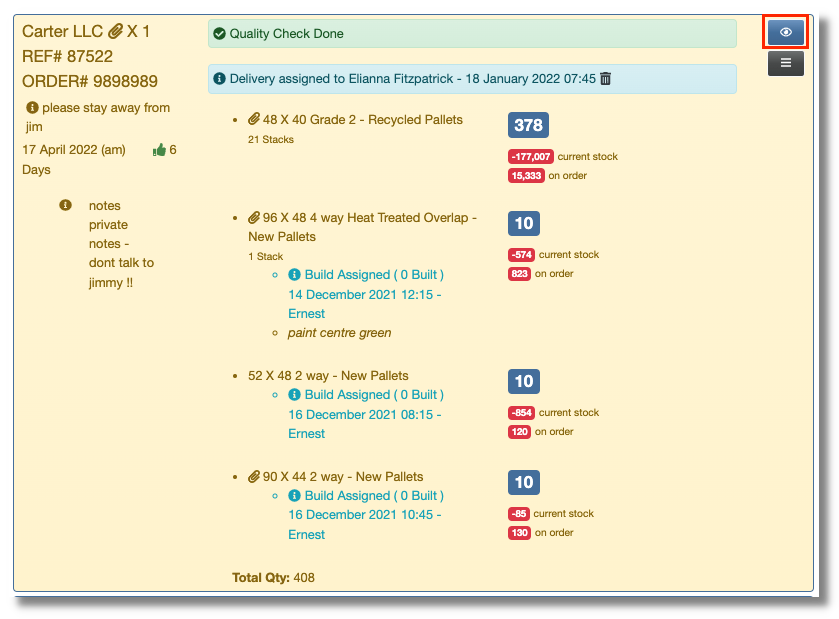
Task: Click '48 X 40 Grade 2 - Recycled Pallets'
Action: [x=363, y=119]
